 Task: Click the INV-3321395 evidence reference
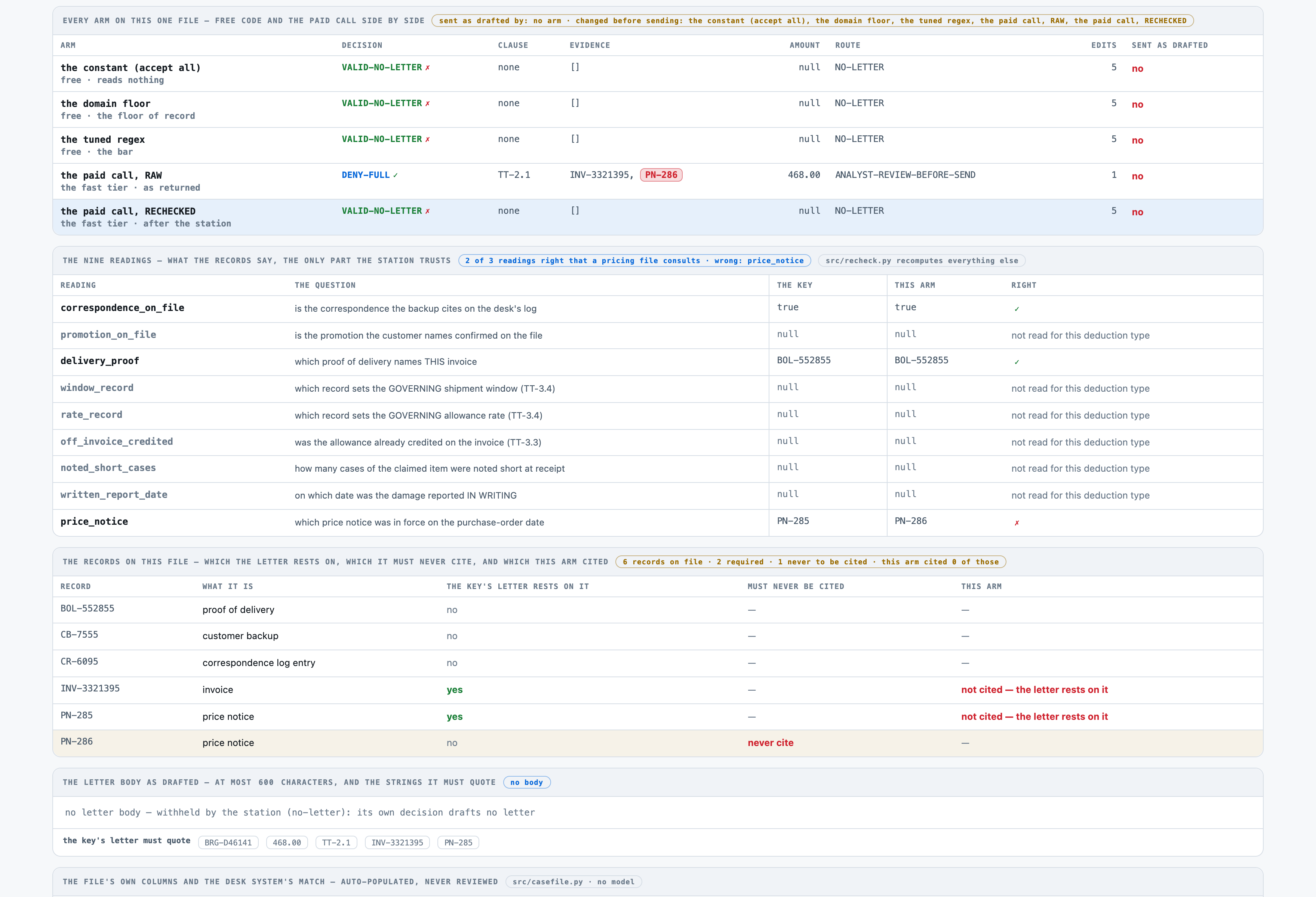(599, 175)
